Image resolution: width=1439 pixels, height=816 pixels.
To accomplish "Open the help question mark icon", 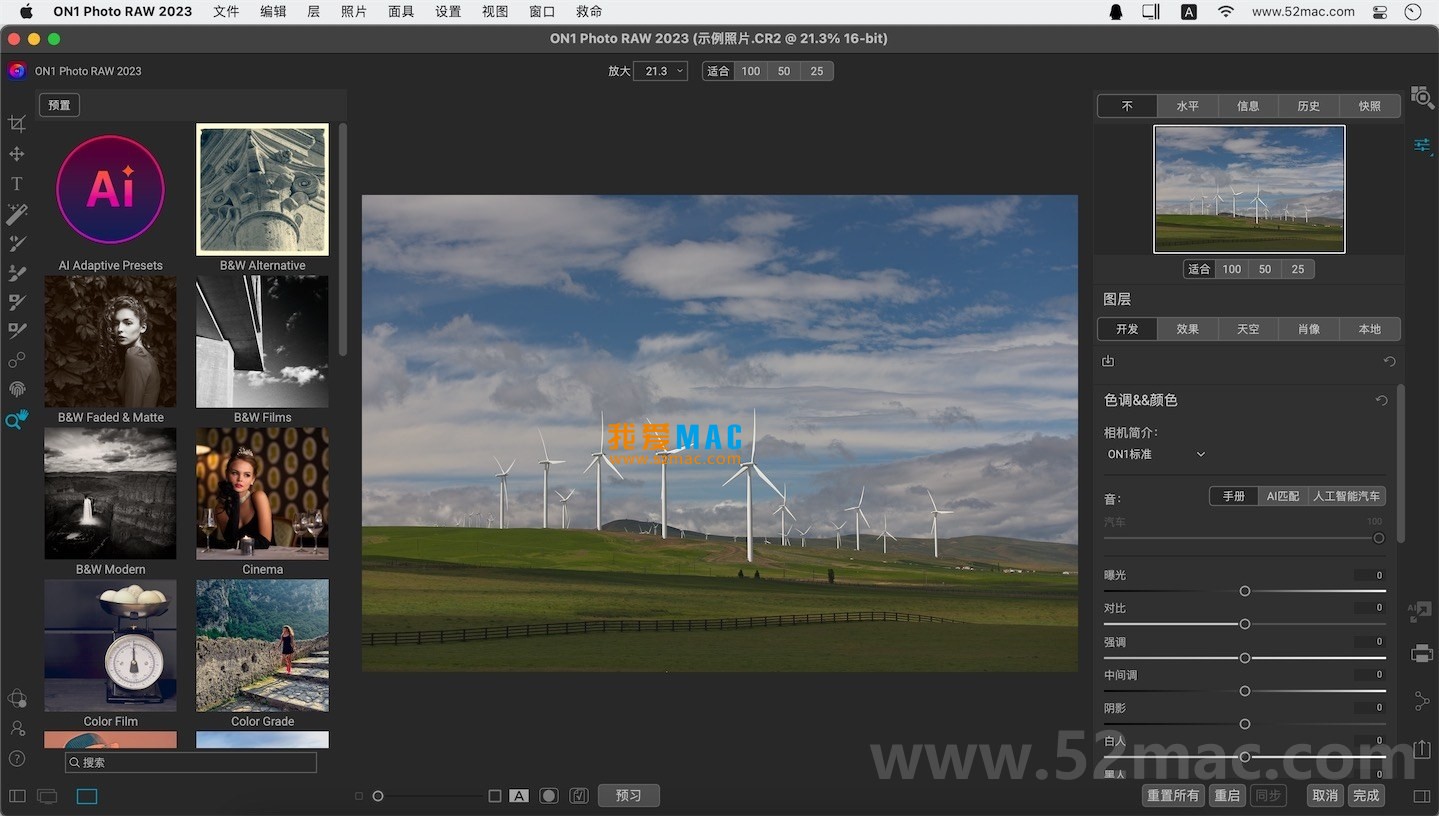I will click(17, 759).
